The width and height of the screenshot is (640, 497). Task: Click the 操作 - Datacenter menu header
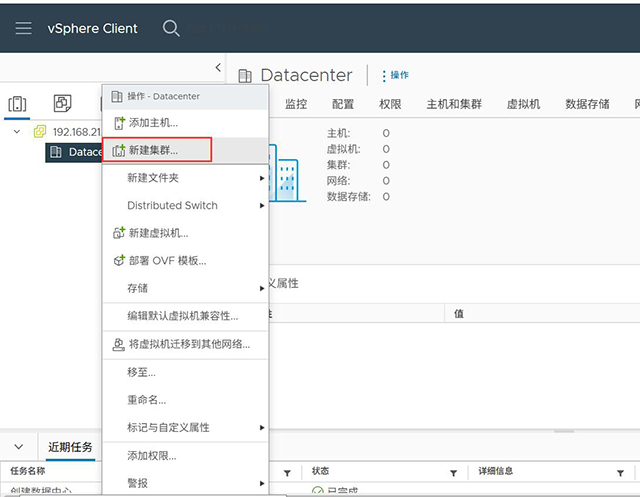pyautogui.click(x=185, y=96)
